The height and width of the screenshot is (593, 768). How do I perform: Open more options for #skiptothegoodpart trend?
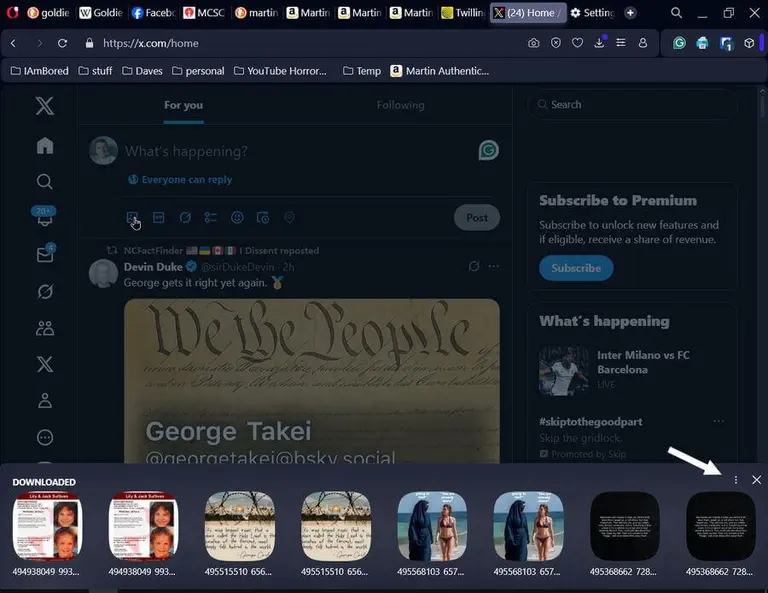coord(718,421)
